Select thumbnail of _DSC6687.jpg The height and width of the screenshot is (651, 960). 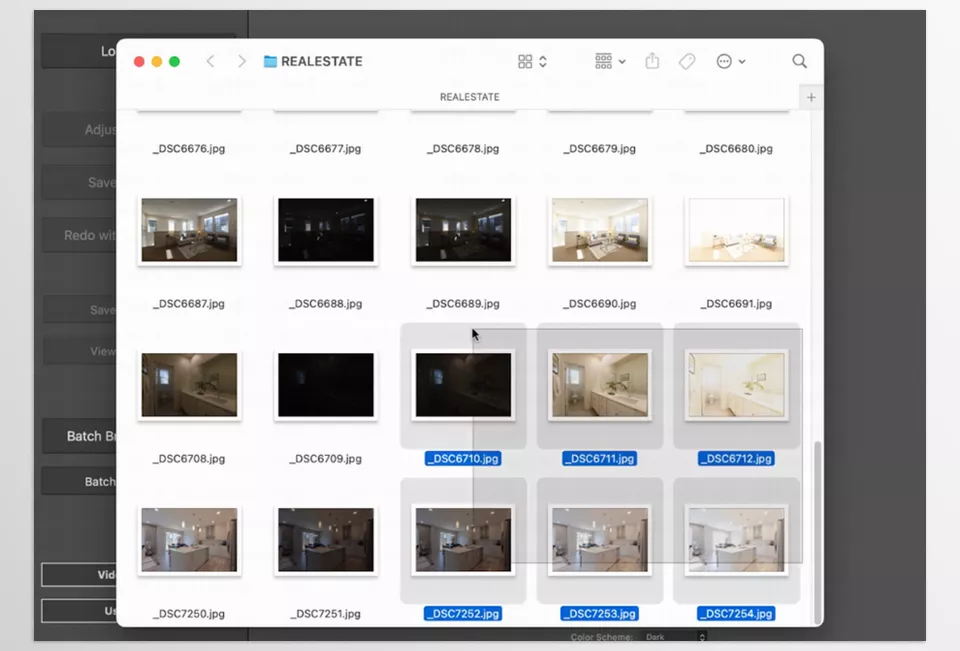tap(189, 230)
